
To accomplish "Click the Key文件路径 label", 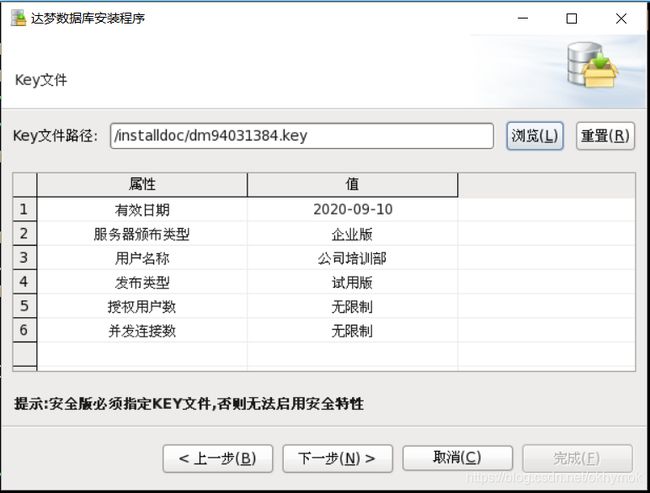I will point(55,136).
